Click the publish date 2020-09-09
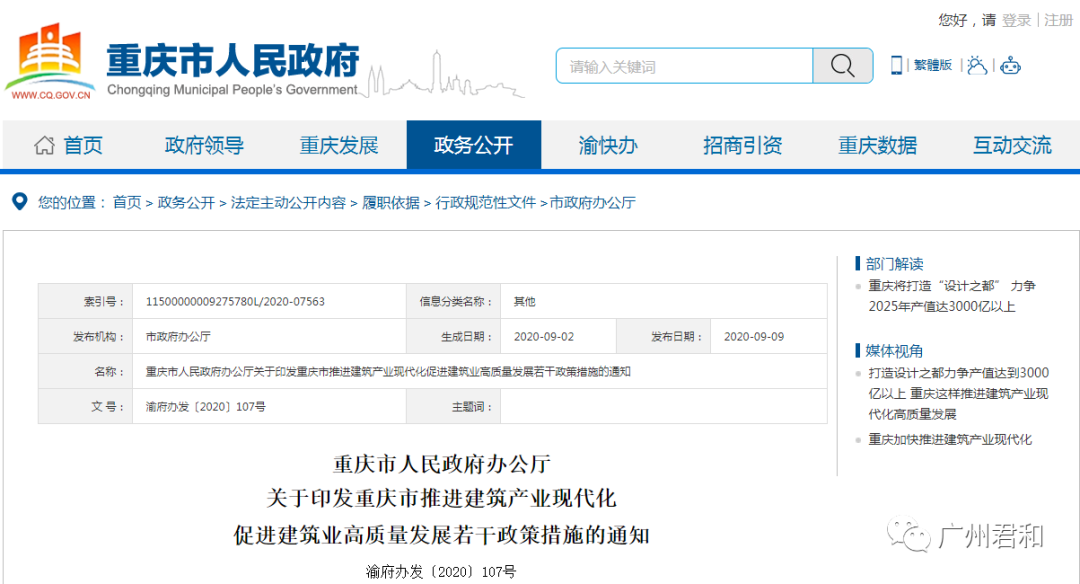The height and width of the screenshot is (584, 1080). click(754, 337)
